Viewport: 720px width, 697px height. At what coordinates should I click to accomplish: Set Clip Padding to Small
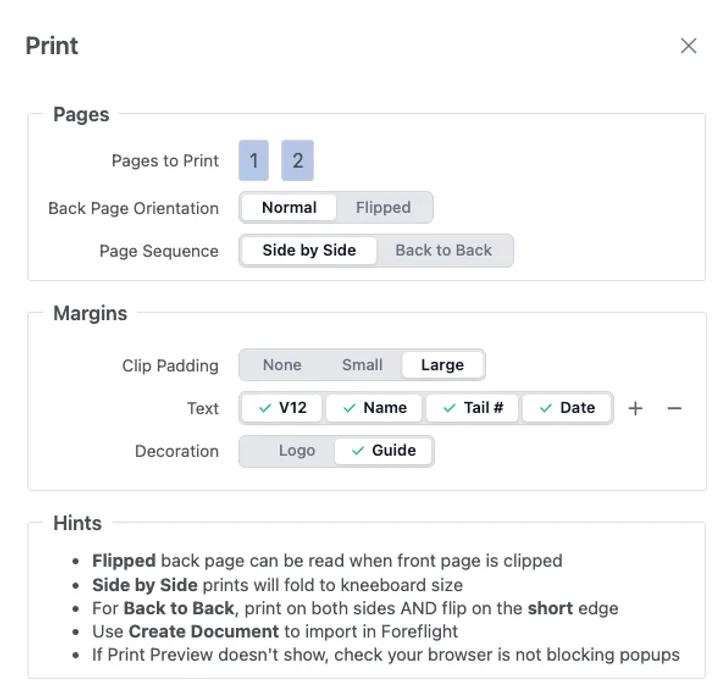362,365
